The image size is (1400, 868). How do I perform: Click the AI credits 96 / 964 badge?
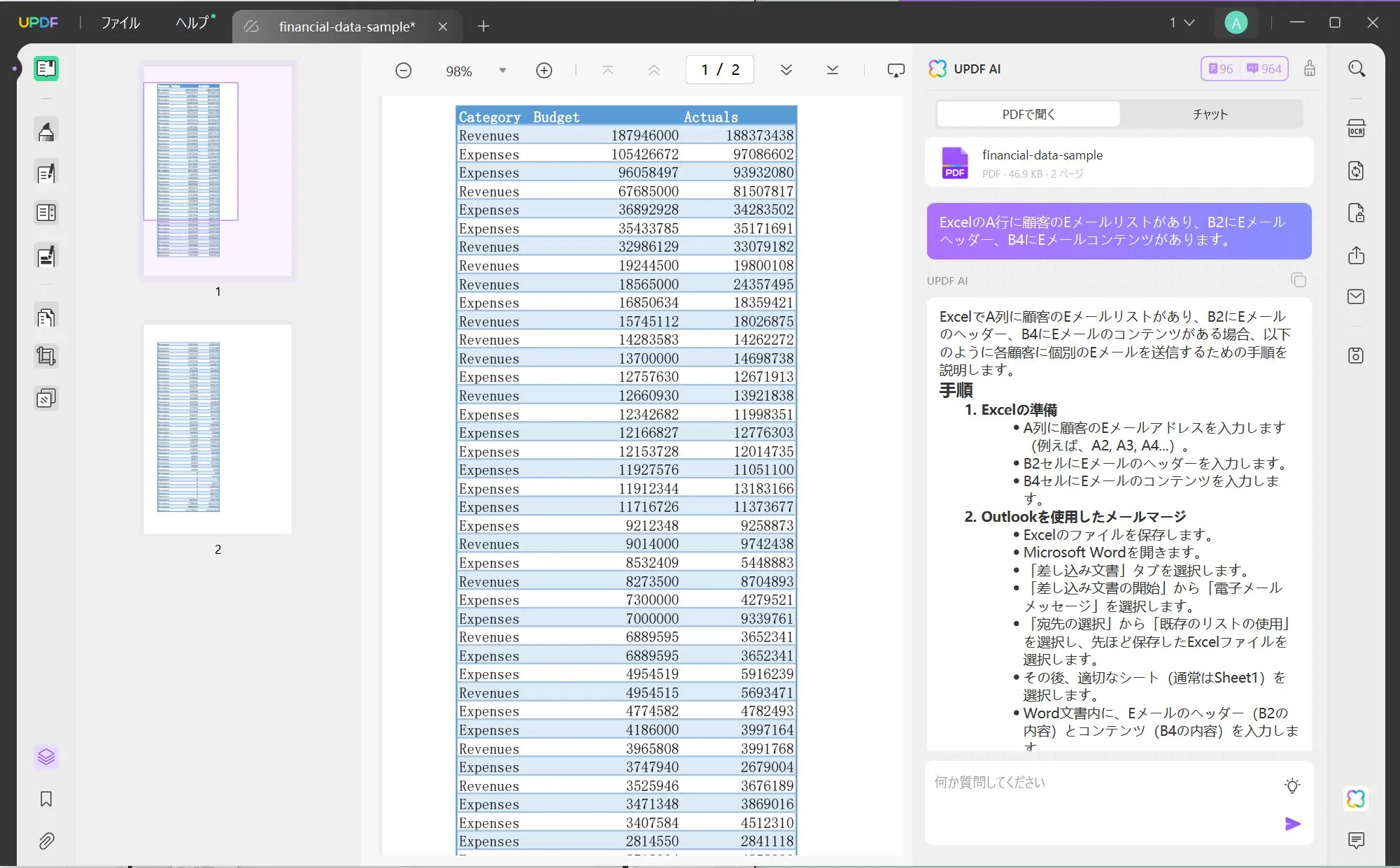[x=1245, y=69]
